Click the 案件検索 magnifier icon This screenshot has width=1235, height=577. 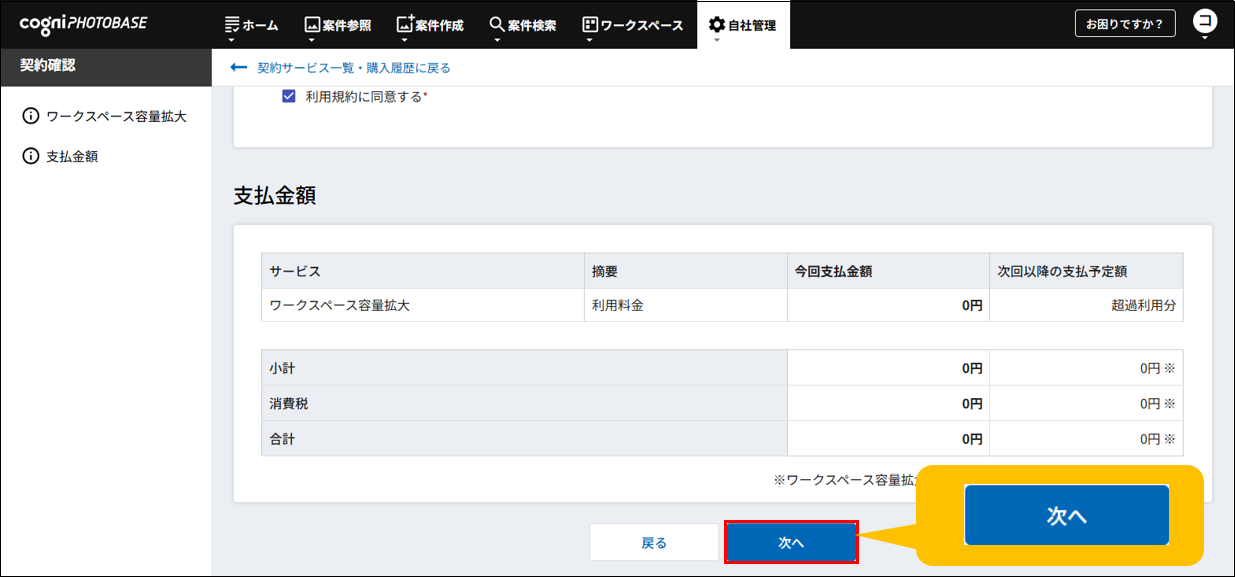tap(497, 25)
